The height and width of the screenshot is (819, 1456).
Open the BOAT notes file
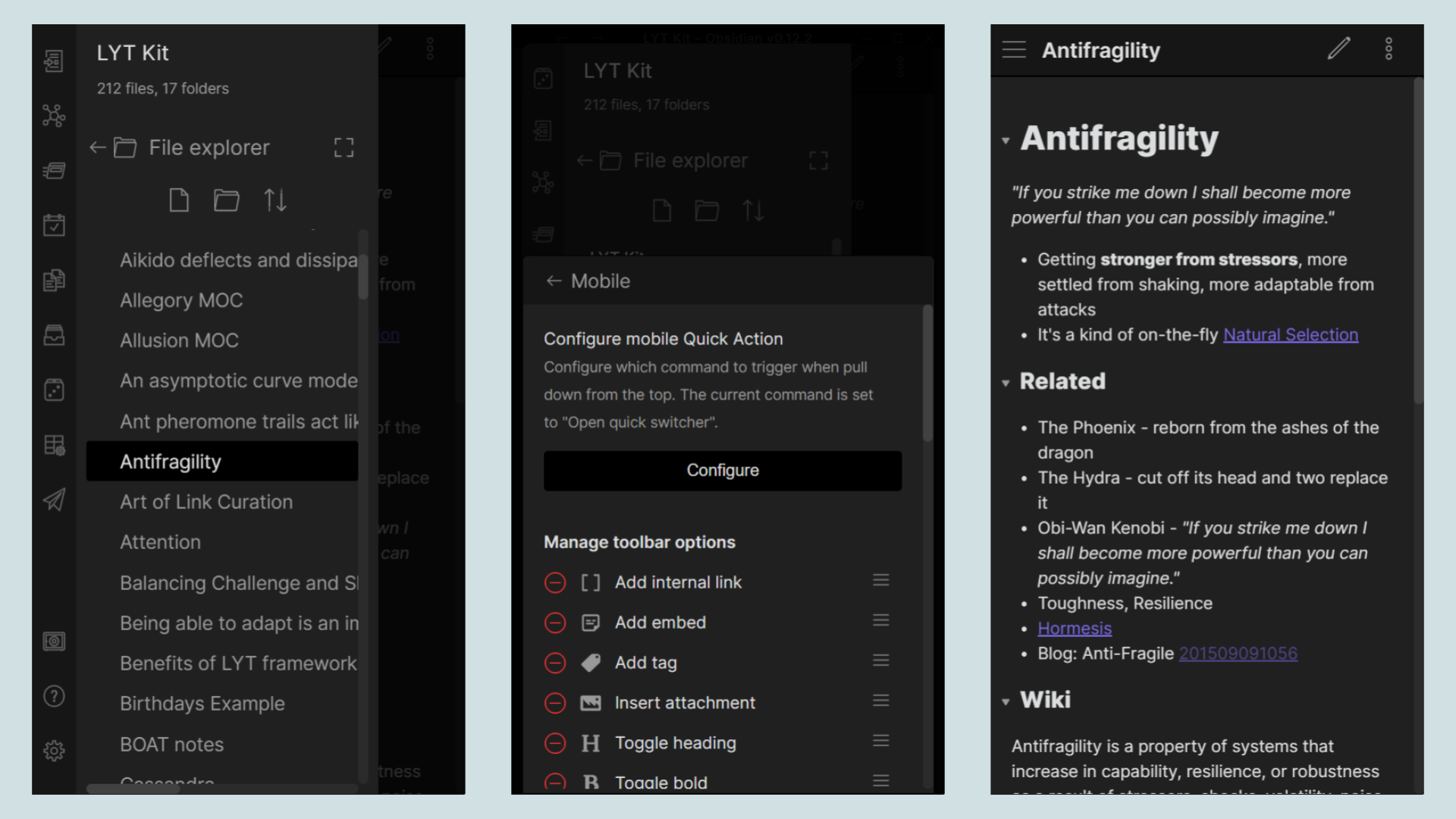(x=222, y=744)
